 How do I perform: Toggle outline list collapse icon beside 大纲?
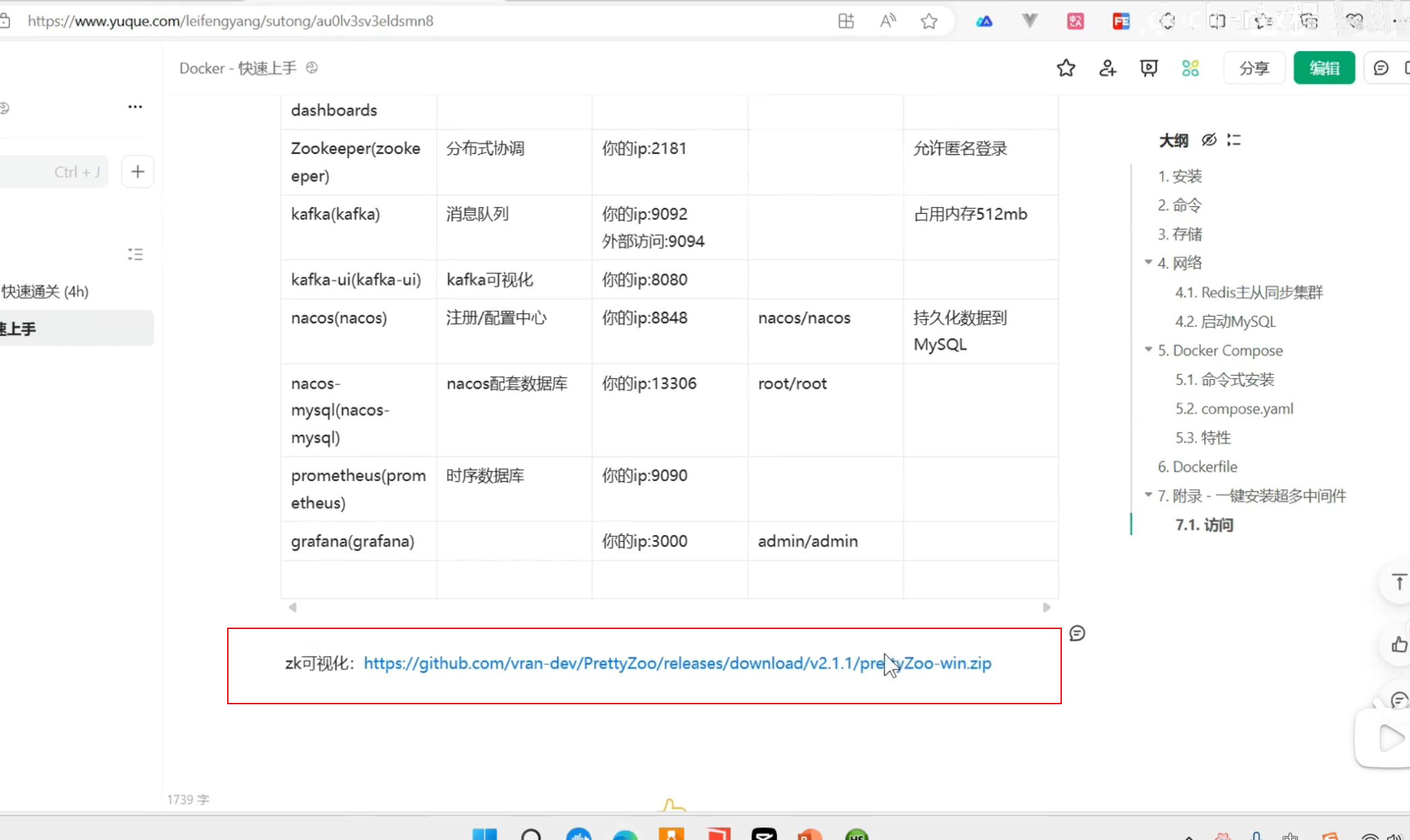point(1234,140)
